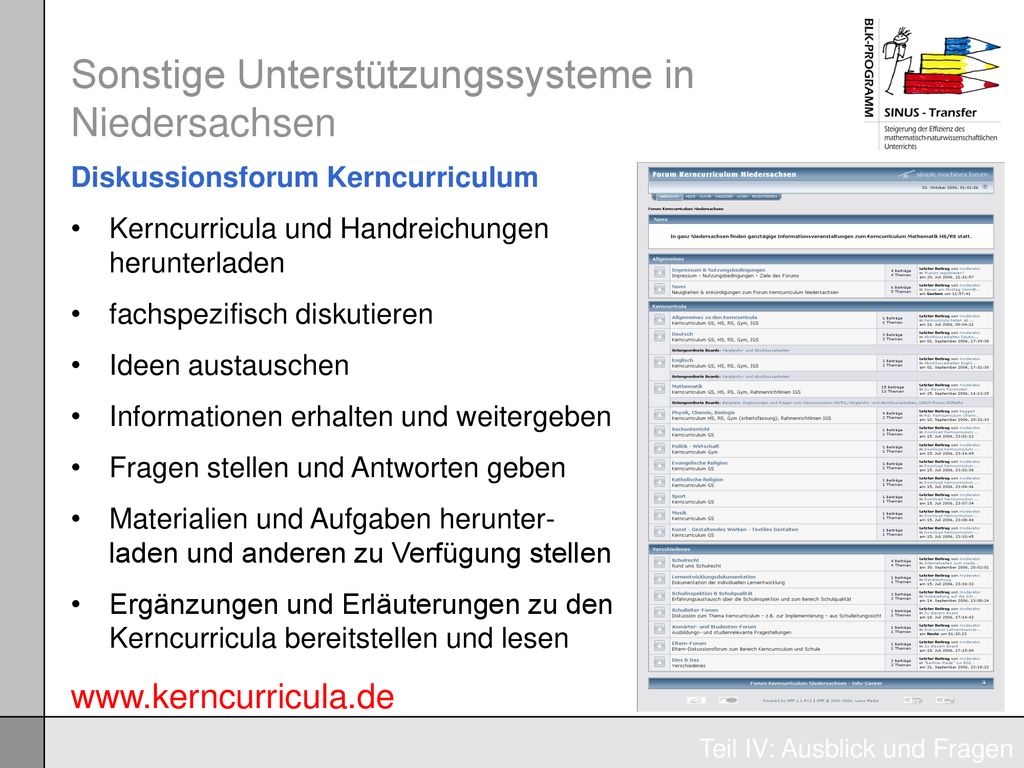Image resolution: width=1024 pixels, height=768 pixels.
Task: Open the Mathematik board link
Action: (x=687, y=386)
